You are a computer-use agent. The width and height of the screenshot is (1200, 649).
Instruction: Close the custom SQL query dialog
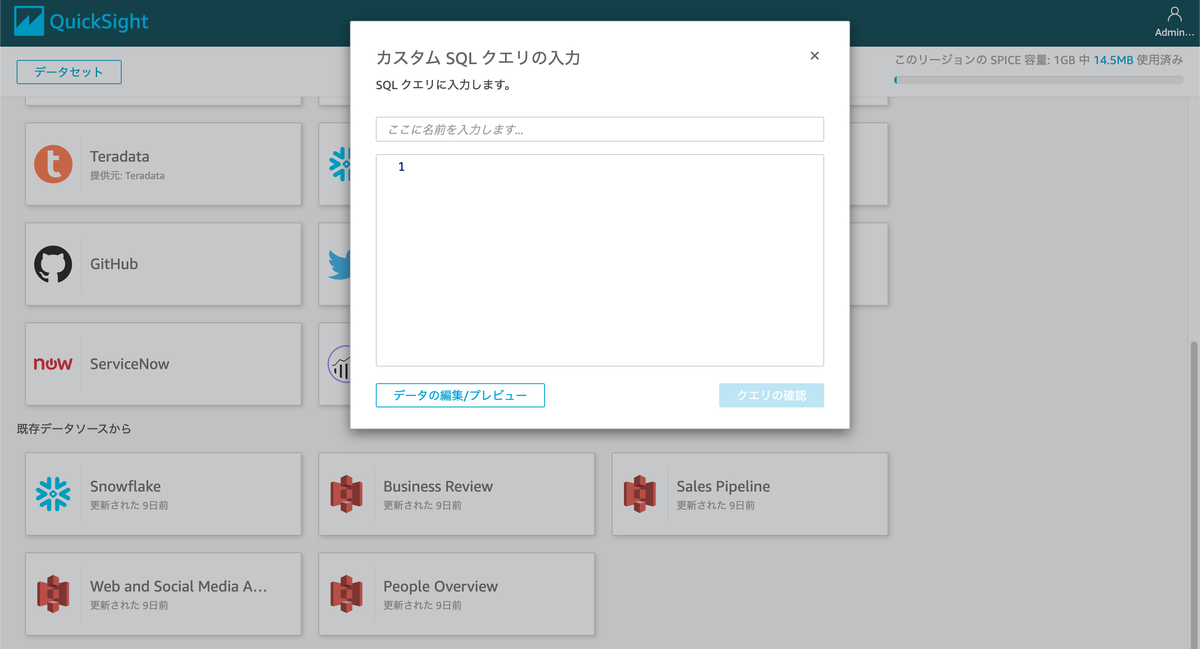coord(814,56)
